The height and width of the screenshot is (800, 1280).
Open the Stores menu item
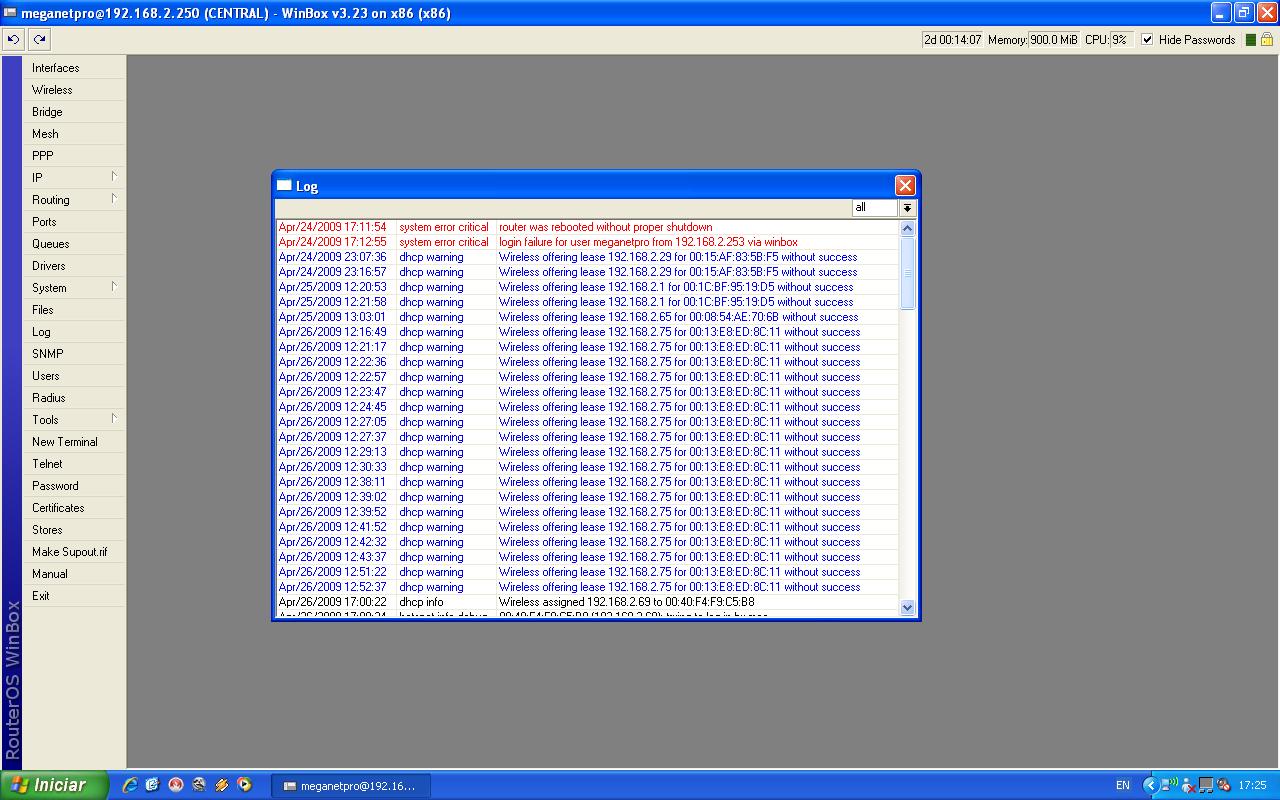tap(74, 530)
